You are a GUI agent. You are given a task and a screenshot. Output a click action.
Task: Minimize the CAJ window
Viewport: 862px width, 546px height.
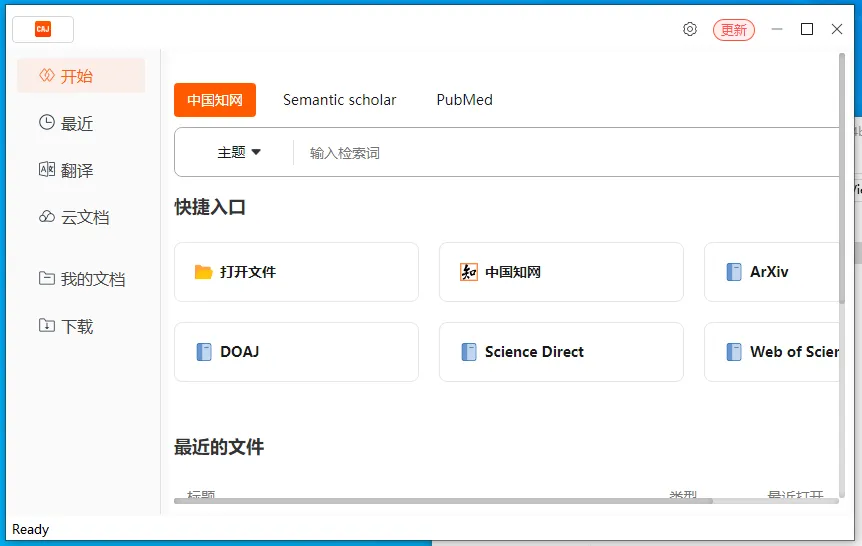pos(777,29)
